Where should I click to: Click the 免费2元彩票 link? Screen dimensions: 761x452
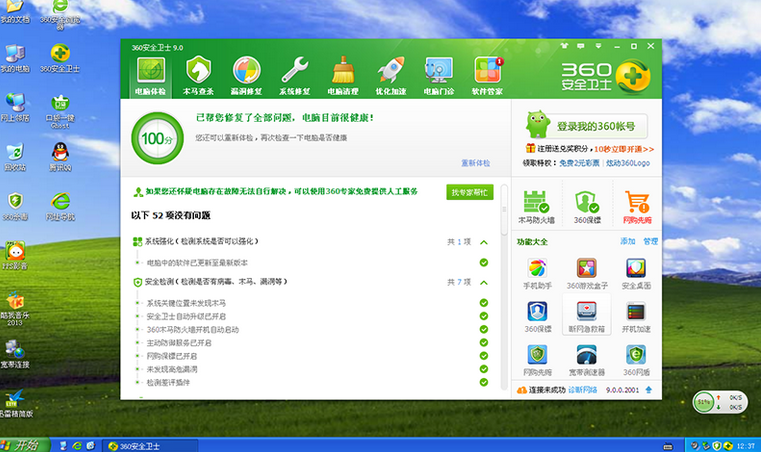(579, 163)
